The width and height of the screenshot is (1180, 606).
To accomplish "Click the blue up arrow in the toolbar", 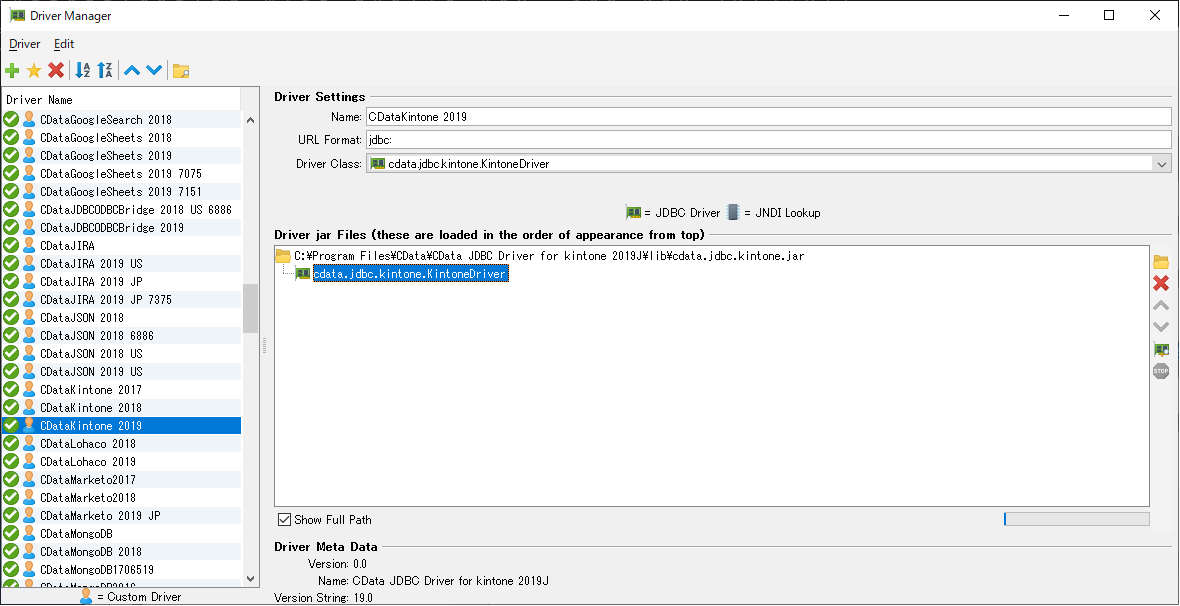I will tap(132, 71).
